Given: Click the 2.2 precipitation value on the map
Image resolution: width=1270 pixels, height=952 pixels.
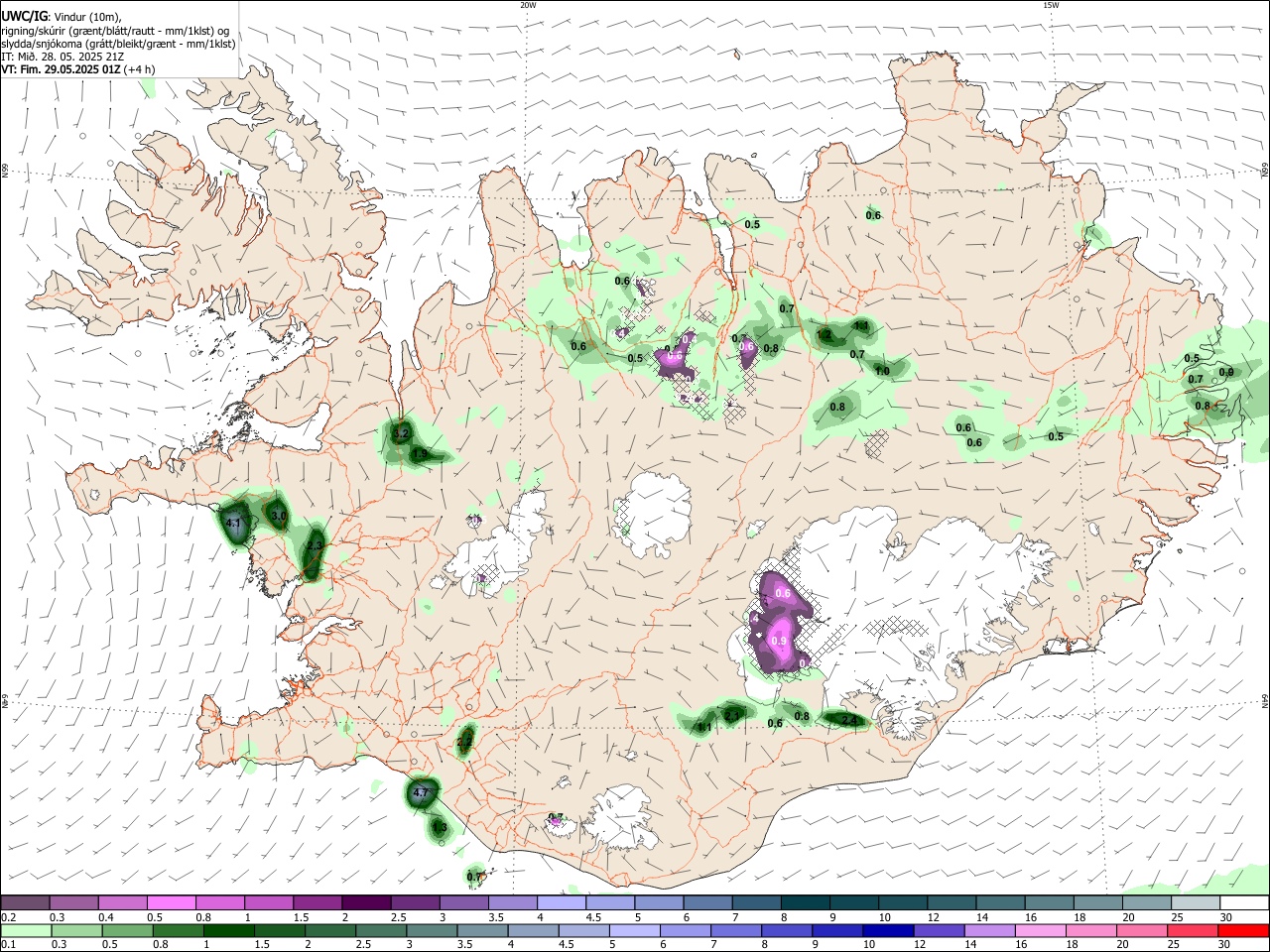Looking at the screenshot, I should click(x=464, y=742).
